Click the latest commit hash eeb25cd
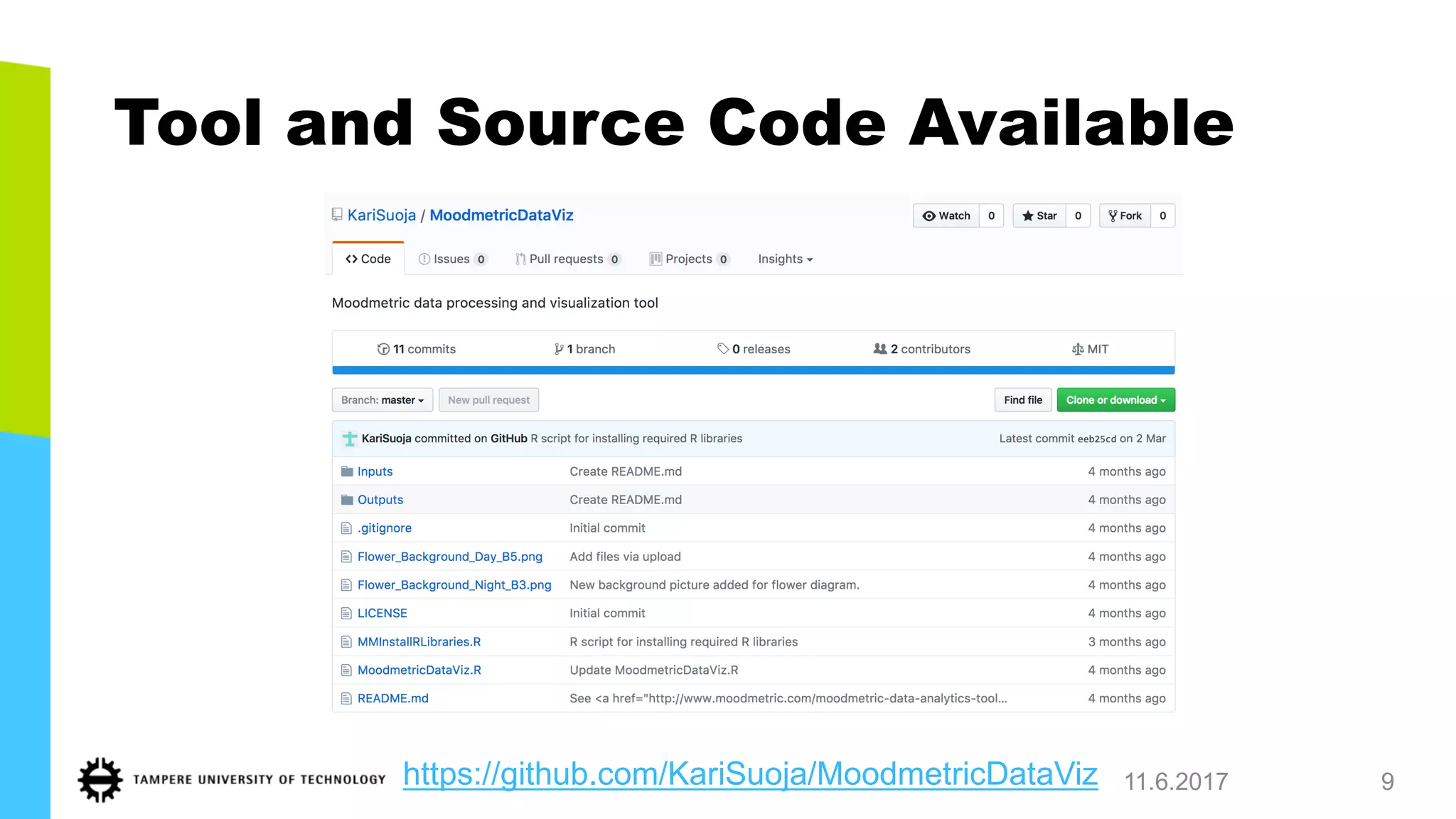This screenshot has height=819, width=1456. [x=1096, y=439]
